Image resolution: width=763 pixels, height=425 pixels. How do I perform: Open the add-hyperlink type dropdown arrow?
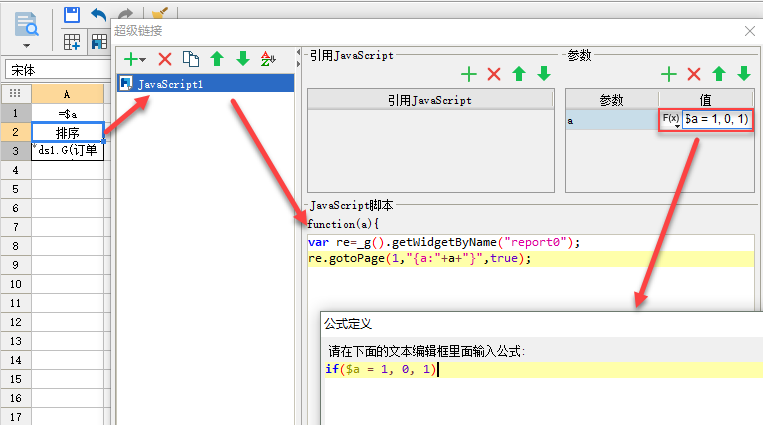click(143, 60)
